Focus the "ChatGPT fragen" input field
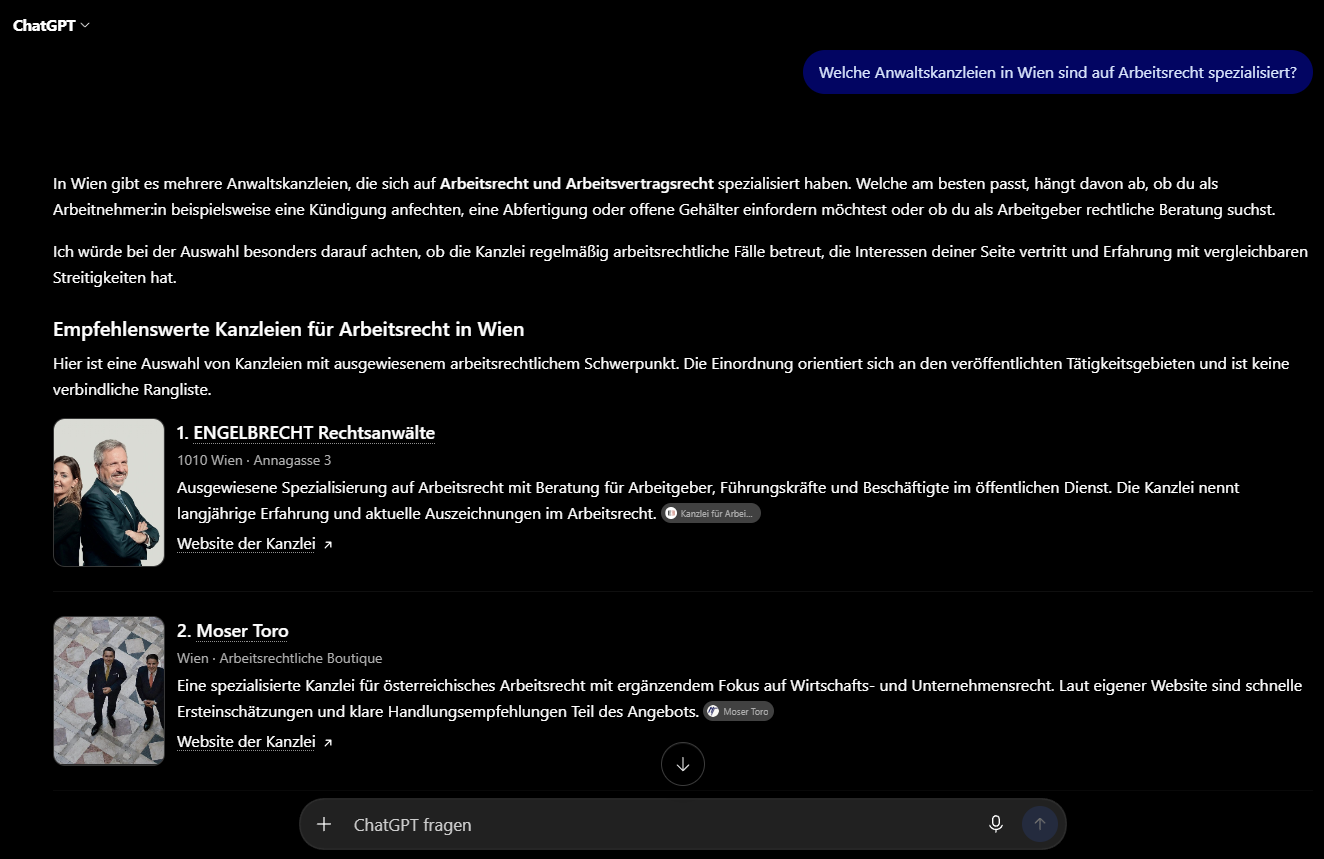This screenshot has width=1324, height=859. pyautogui.click(x=660, y=825)
